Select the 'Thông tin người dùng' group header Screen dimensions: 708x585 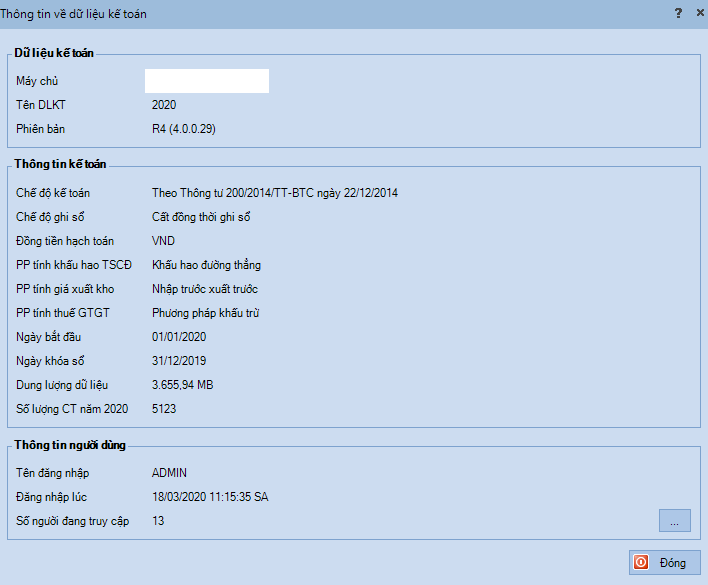pos(70,445)
